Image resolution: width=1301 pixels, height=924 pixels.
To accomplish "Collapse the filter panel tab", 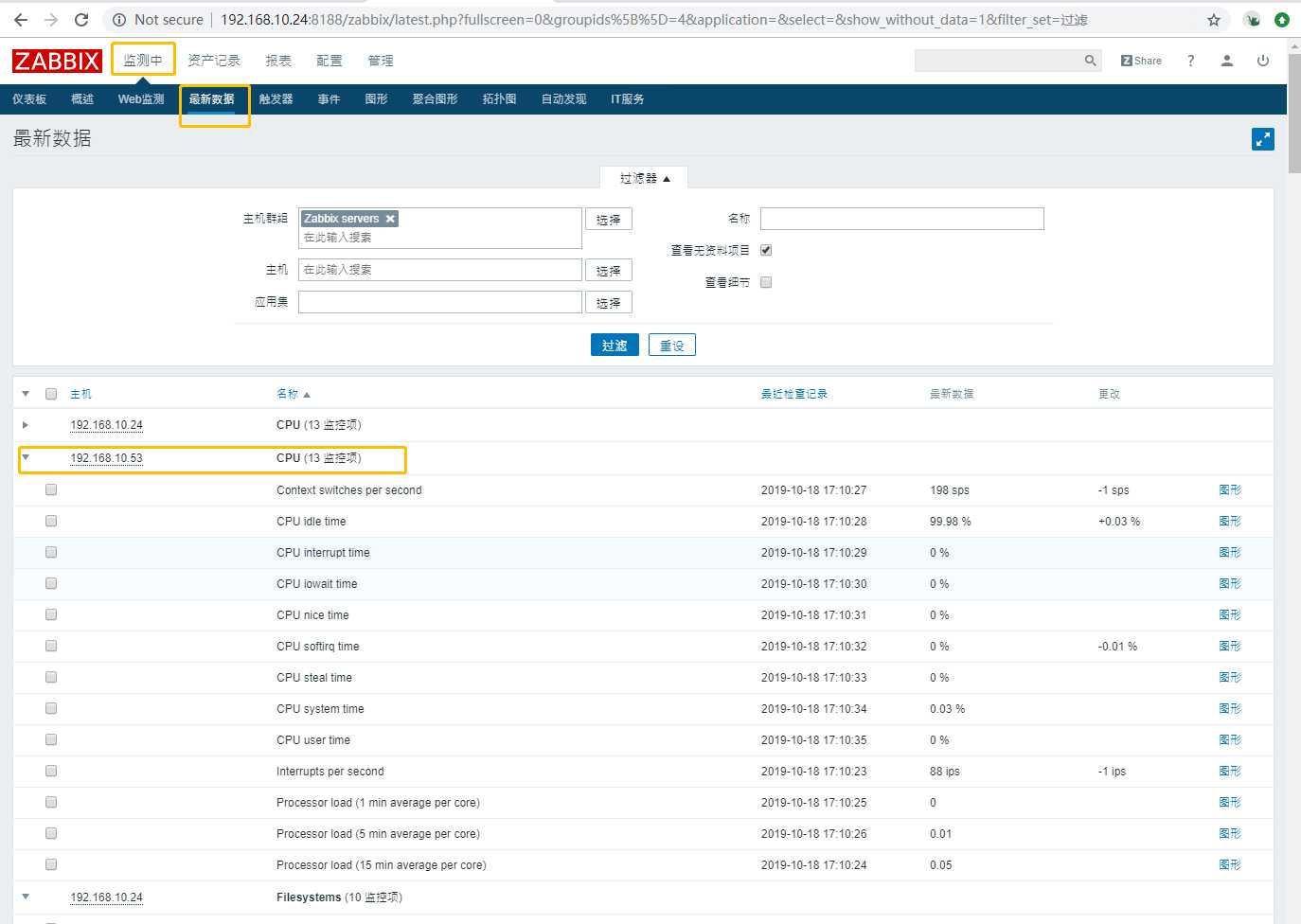I will click(x=645, y=178).
